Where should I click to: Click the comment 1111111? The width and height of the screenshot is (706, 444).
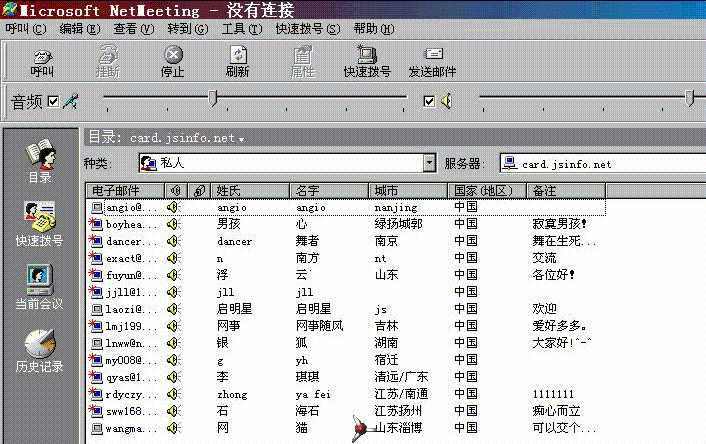(x=553, y=394)
